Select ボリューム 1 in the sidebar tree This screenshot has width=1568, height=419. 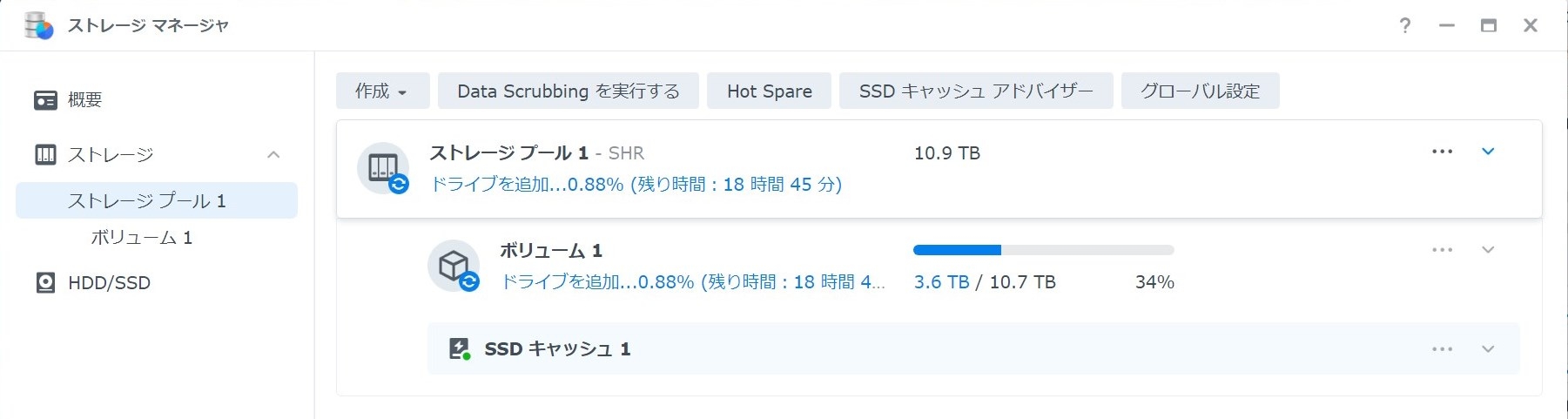141,238
